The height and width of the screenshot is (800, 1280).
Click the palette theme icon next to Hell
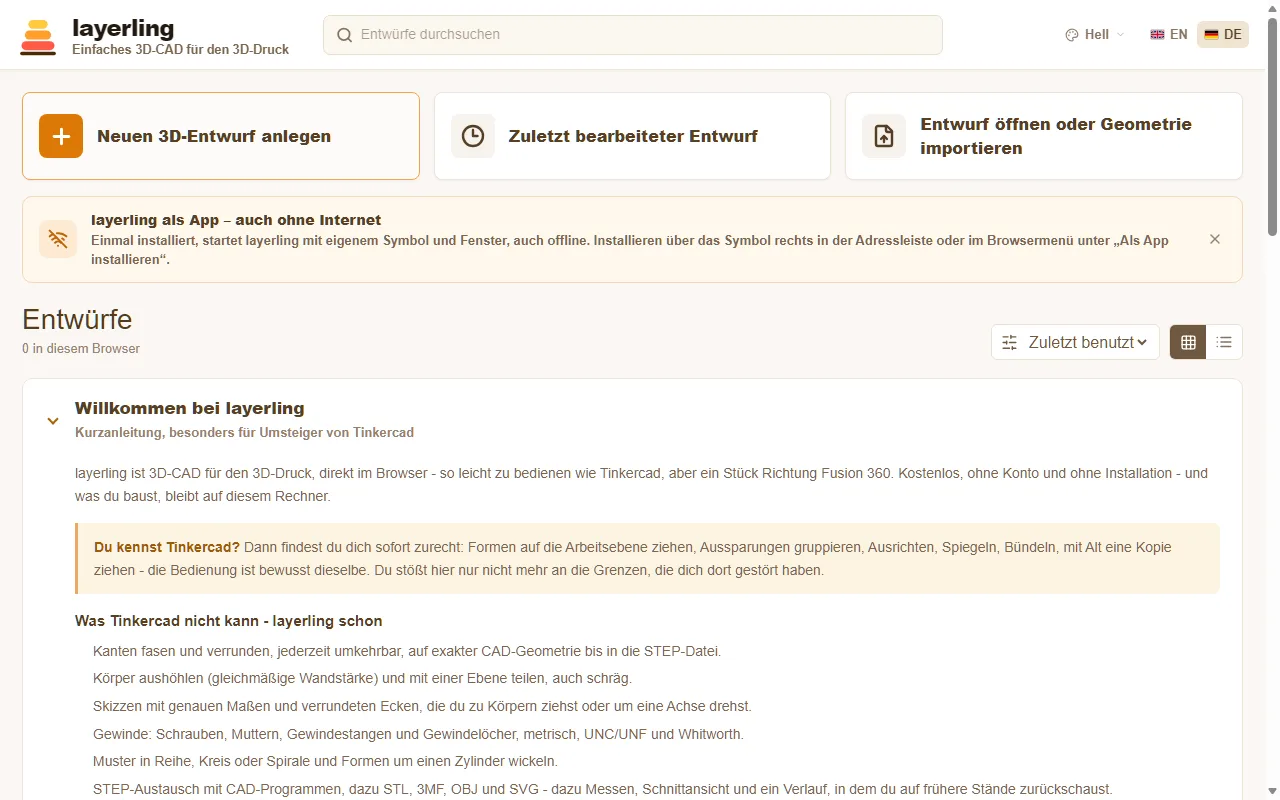coord(1072,34)
